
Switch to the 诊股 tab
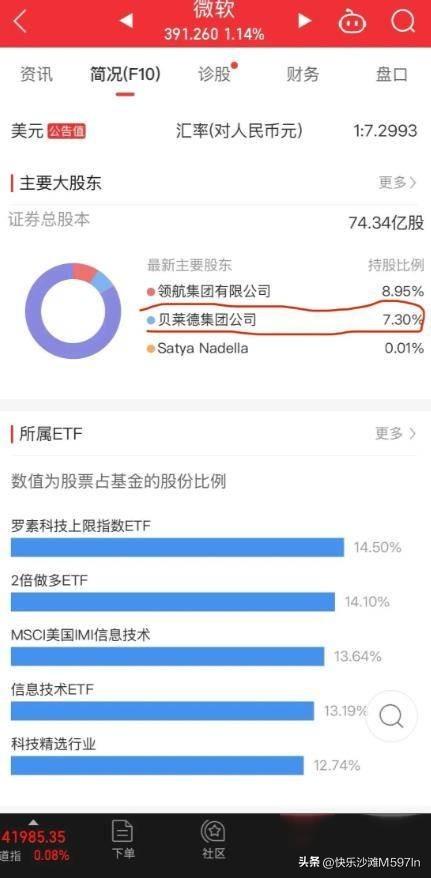pyautogui.click(x=214, y=74)
